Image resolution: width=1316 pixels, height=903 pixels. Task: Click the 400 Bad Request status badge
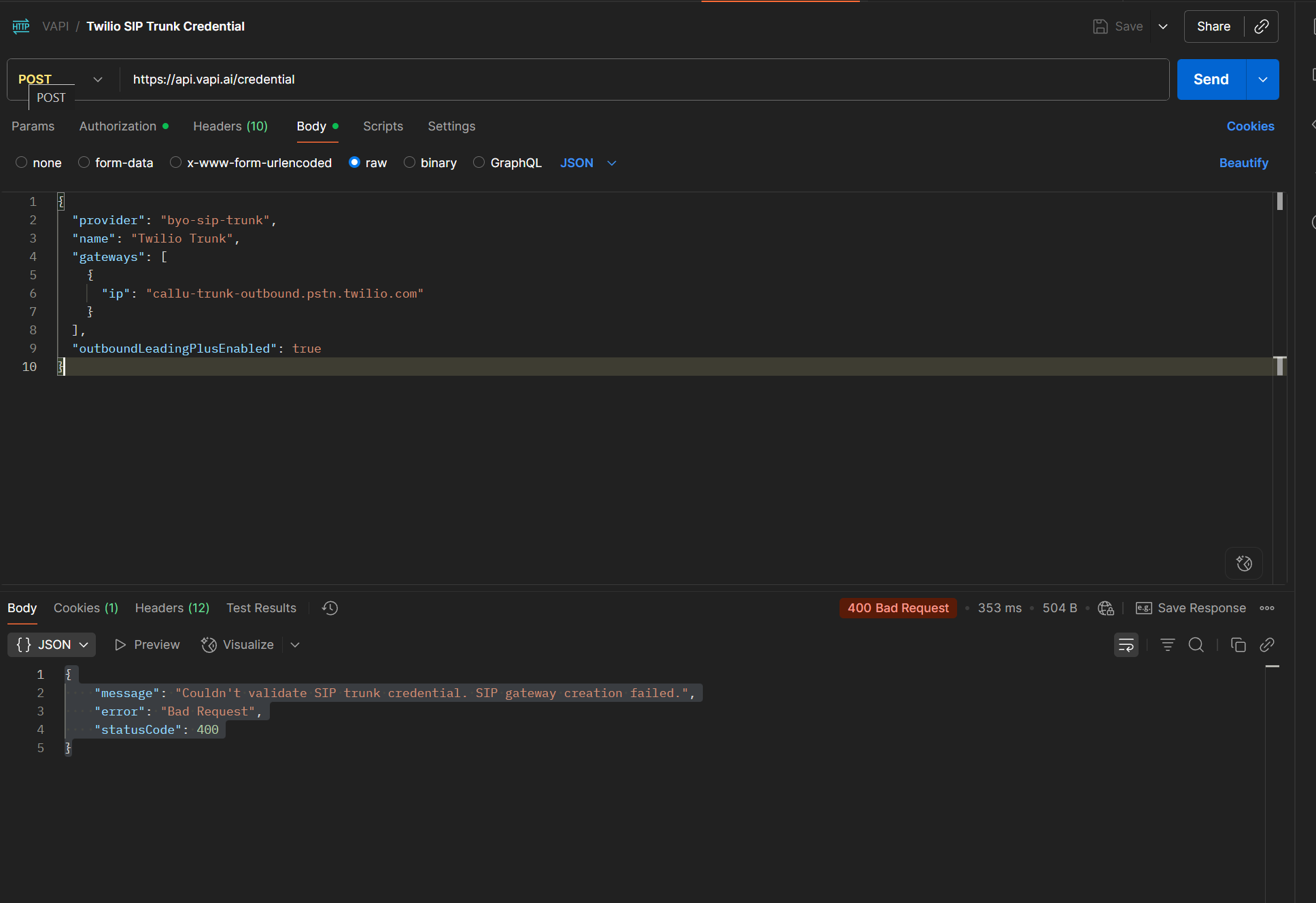pos(898,608)
